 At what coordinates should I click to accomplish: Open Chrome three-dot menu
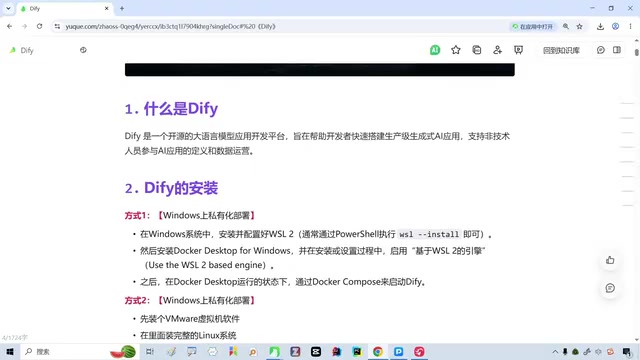click(x=630, y=27)
